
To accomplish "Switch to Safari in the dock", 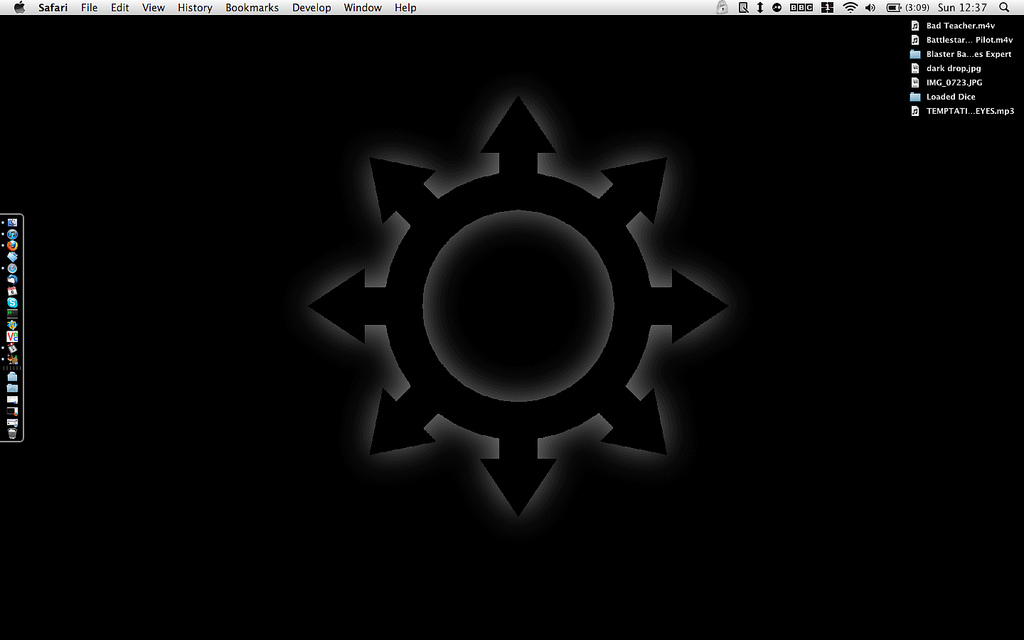I will (x=12, y=268).
